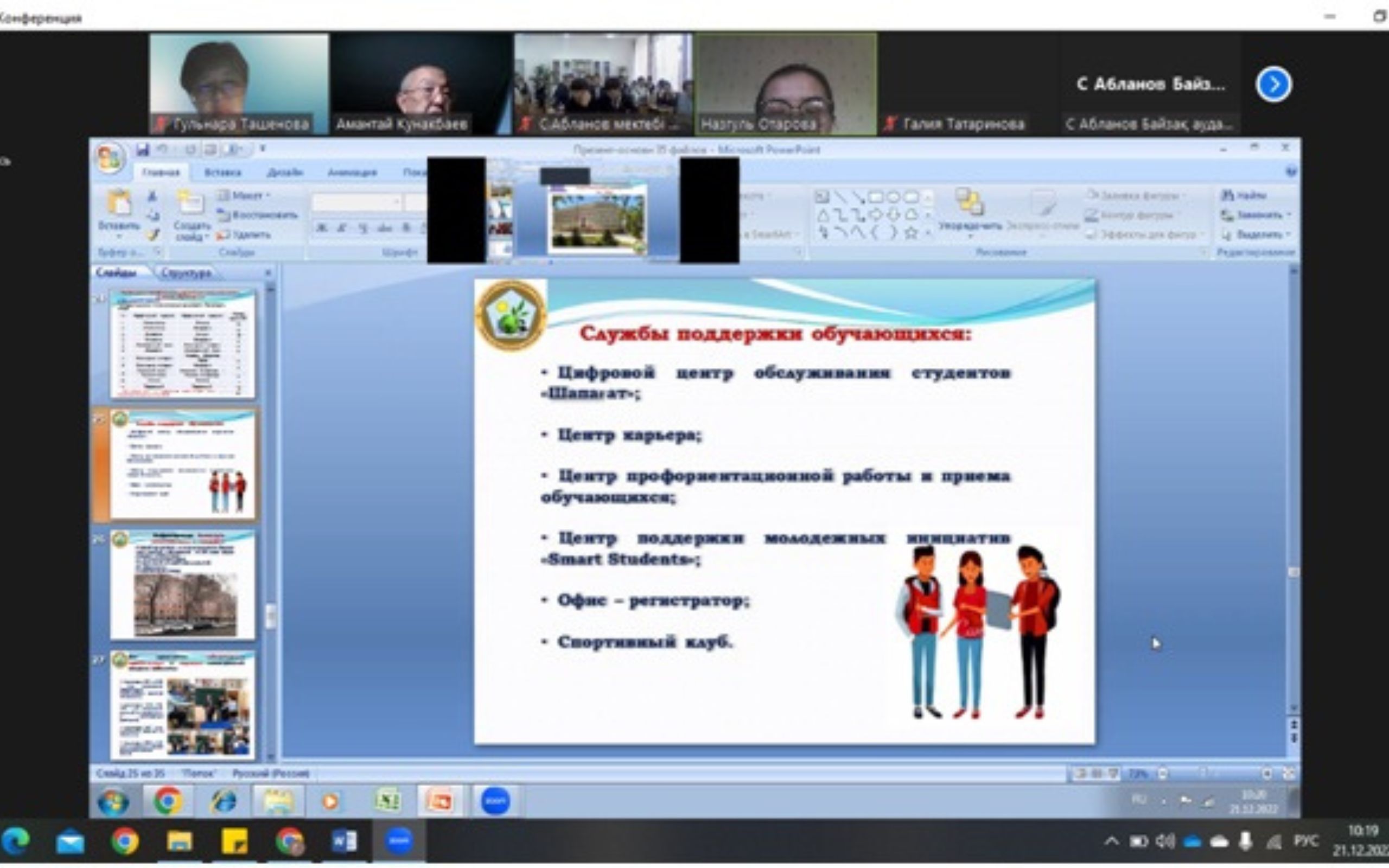
Task: Switch to the Вставка ribbon tab
Action: click(222, 172)
